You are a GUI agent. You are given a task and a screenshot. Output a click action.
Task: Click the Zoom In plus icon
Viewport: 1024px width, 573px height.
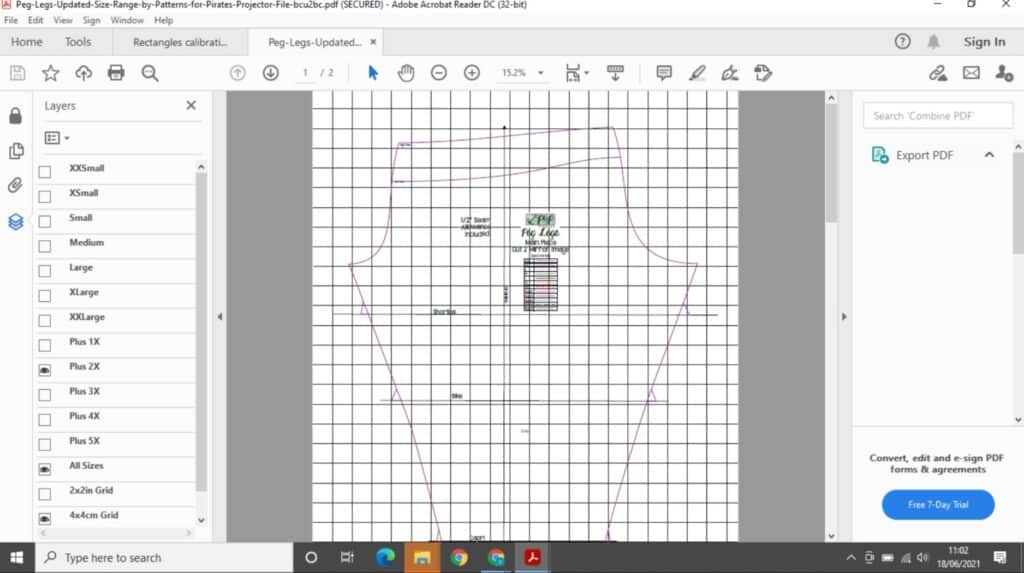pyautogui.click(x=472, y=73)
